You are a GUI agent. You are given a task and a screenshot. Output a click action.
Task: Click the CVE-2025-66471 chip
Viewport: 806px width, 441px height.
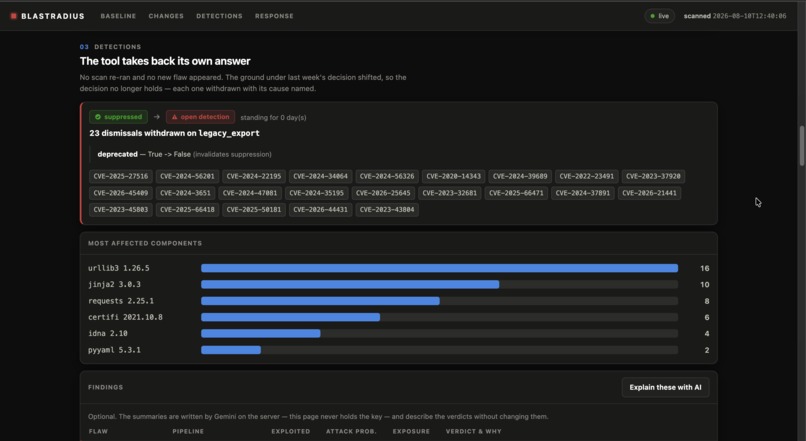point(516,193)
